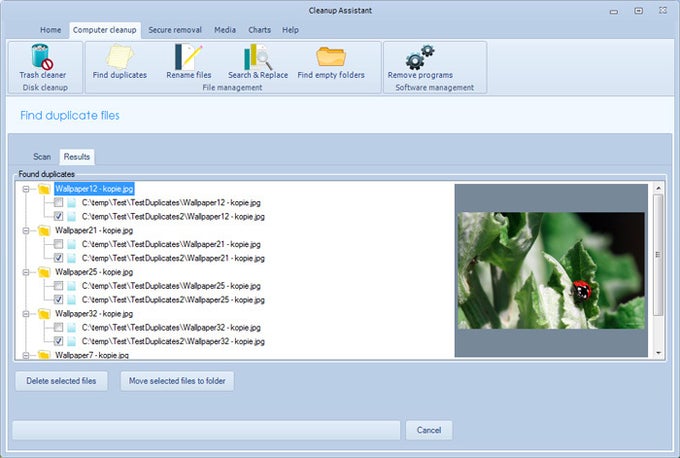Click the Wallpaper32 group folder icon

pos(44,313)
